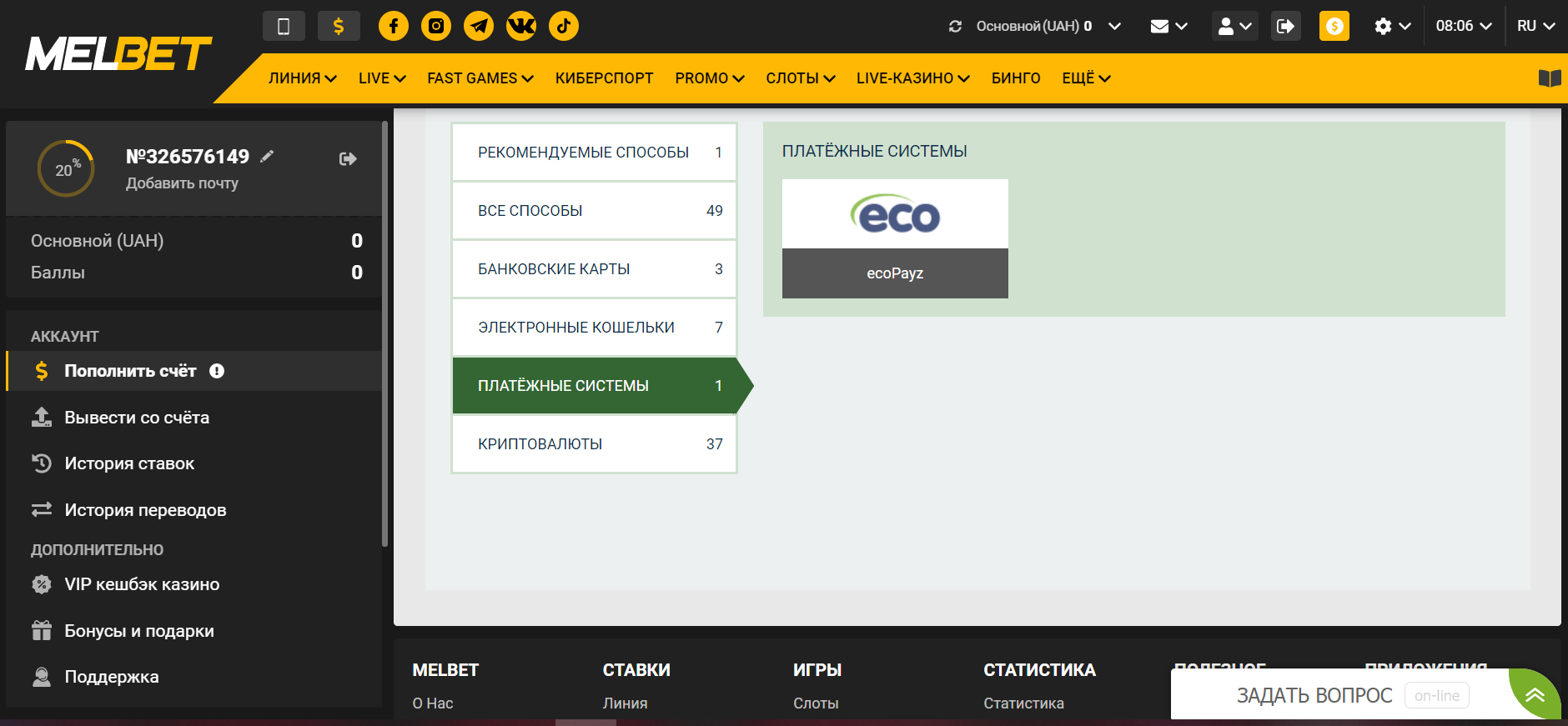Choose the ecoPayz payment method
Screen dimensions: 1568x726
pyautogui.click(x=895, y=238)
